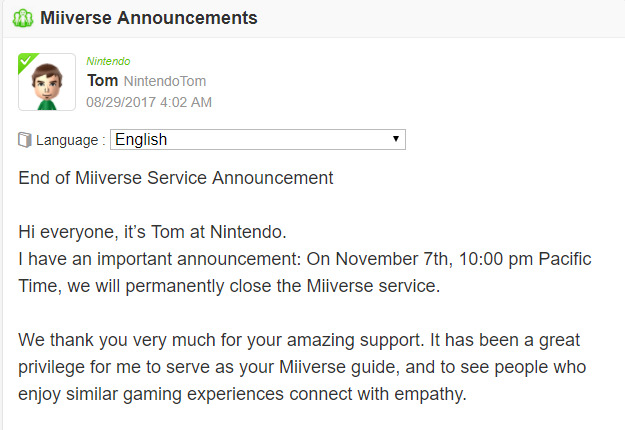Viewport: 625px width, 430px height.
Task: Open the English language dropdown
Action: pyautogui.click(x=258, y=139)
